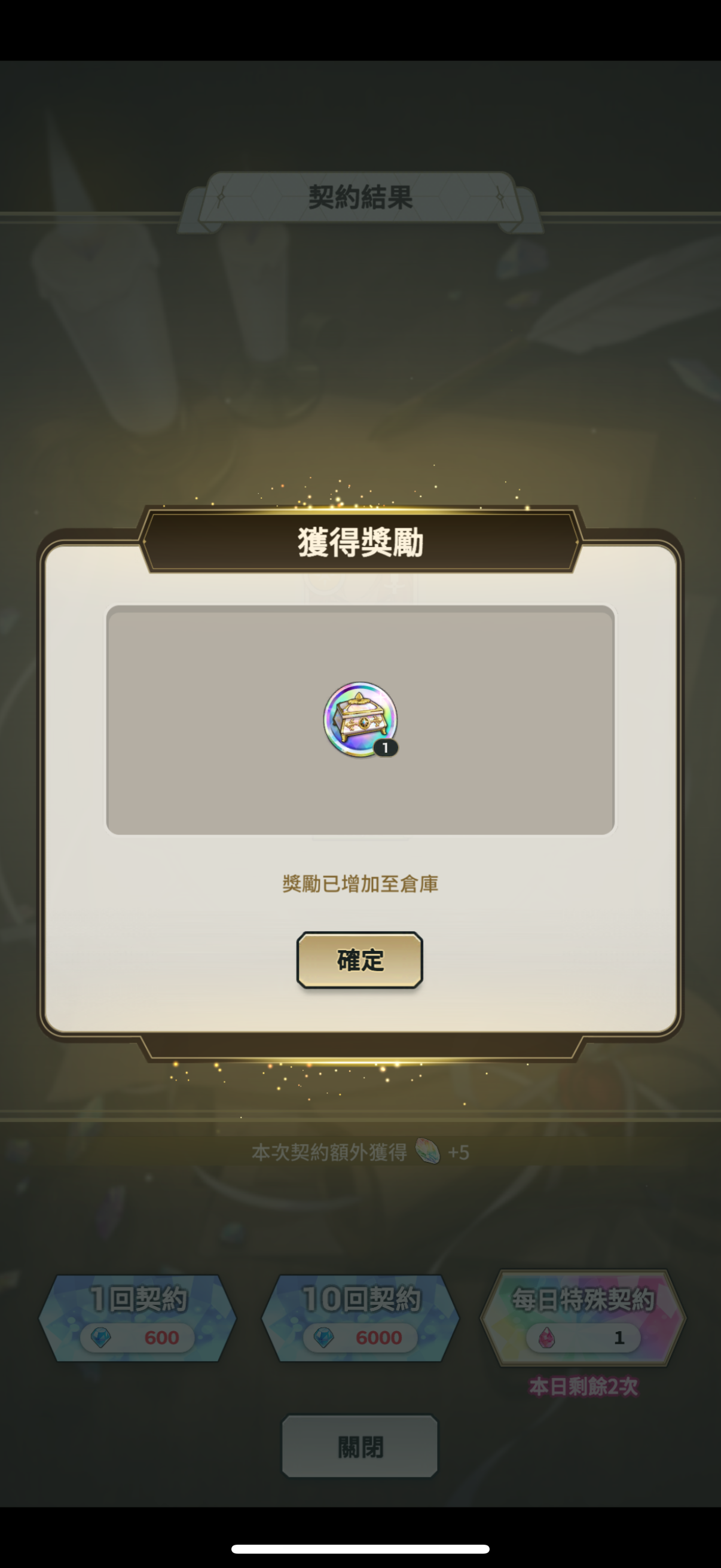The height and width of the screenshot is (1568, 721).
Task: Tap the 獎勵已增加至倉庫 message text
Action: [x=360, y=883]
